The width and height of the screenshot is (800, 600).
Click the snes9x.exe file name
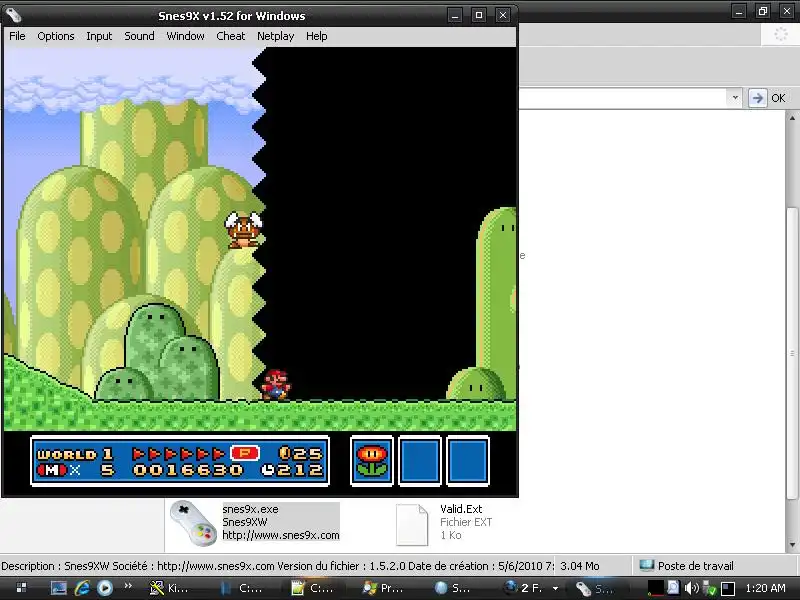coord(251,509)
